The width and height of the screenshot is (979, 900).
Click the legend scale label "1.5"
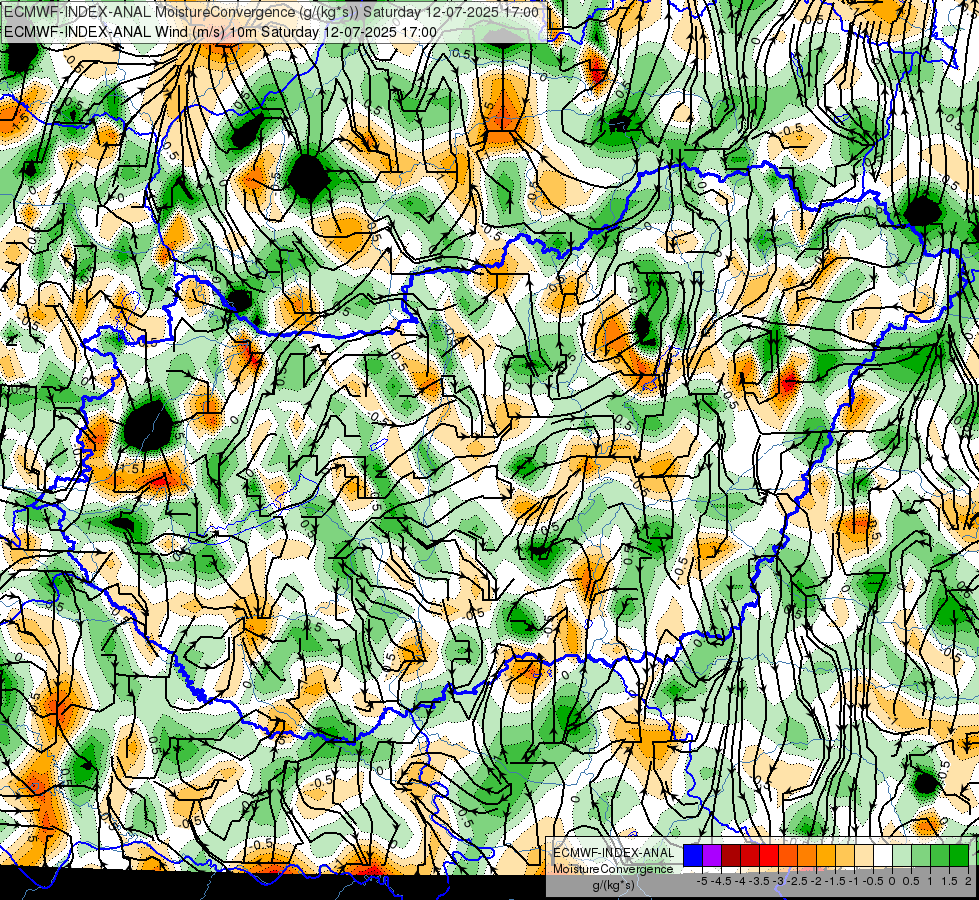coord(950,881)
